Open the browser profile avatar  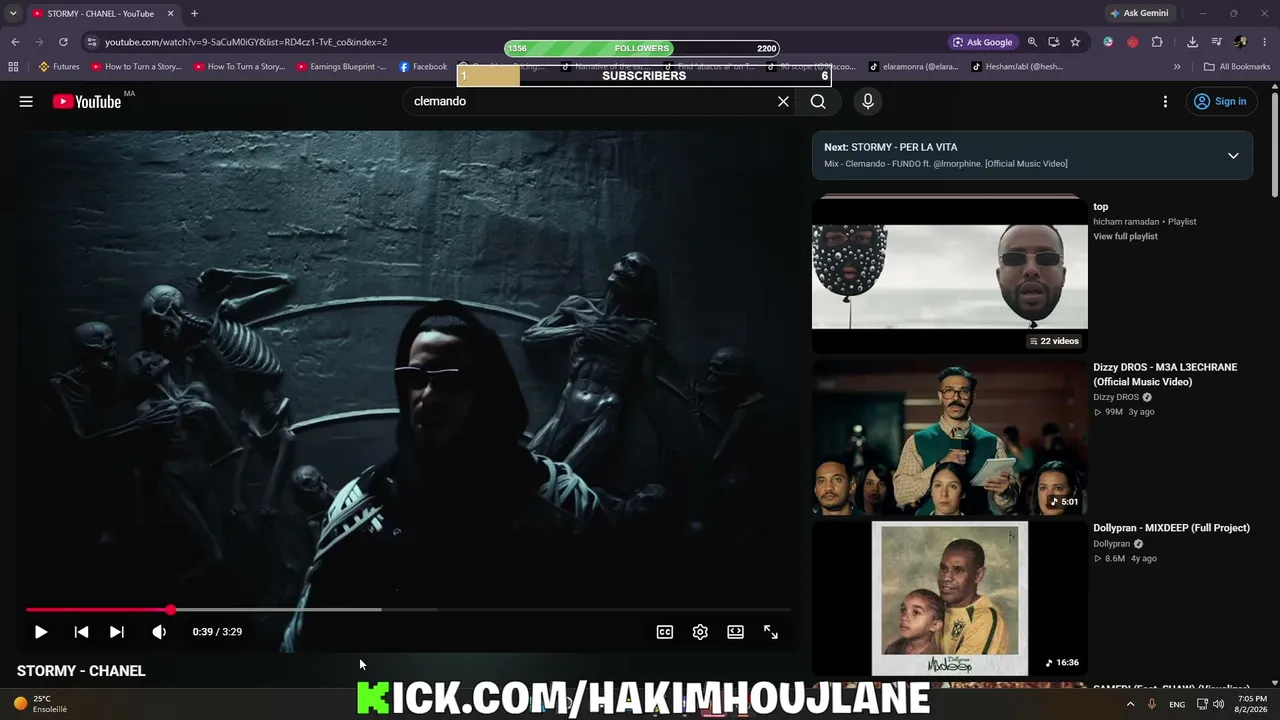pyautogui.click(x=1241, y=42)
